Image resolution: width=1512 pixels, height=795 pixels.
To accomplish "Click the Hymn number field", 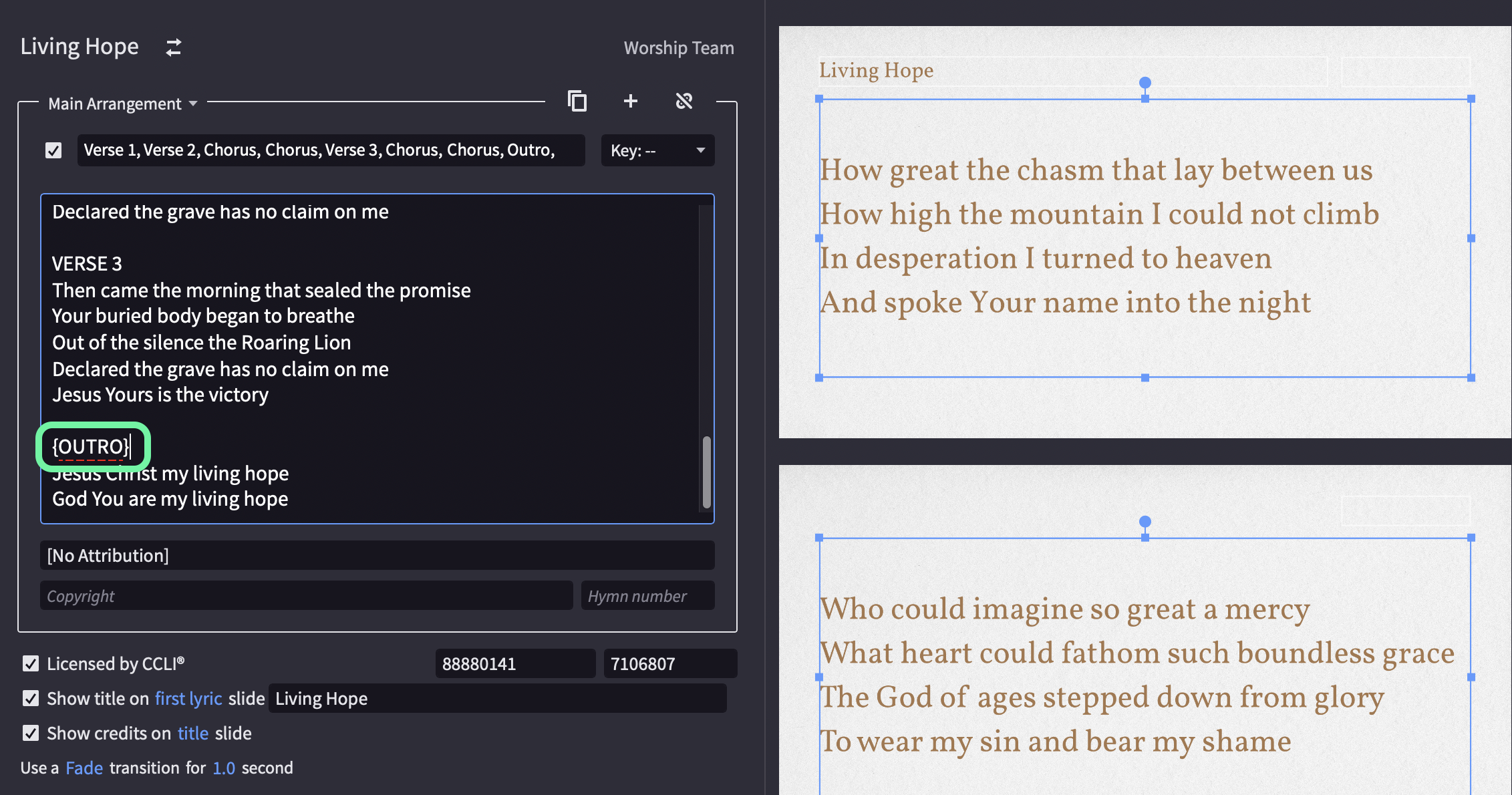I will 648,595.
